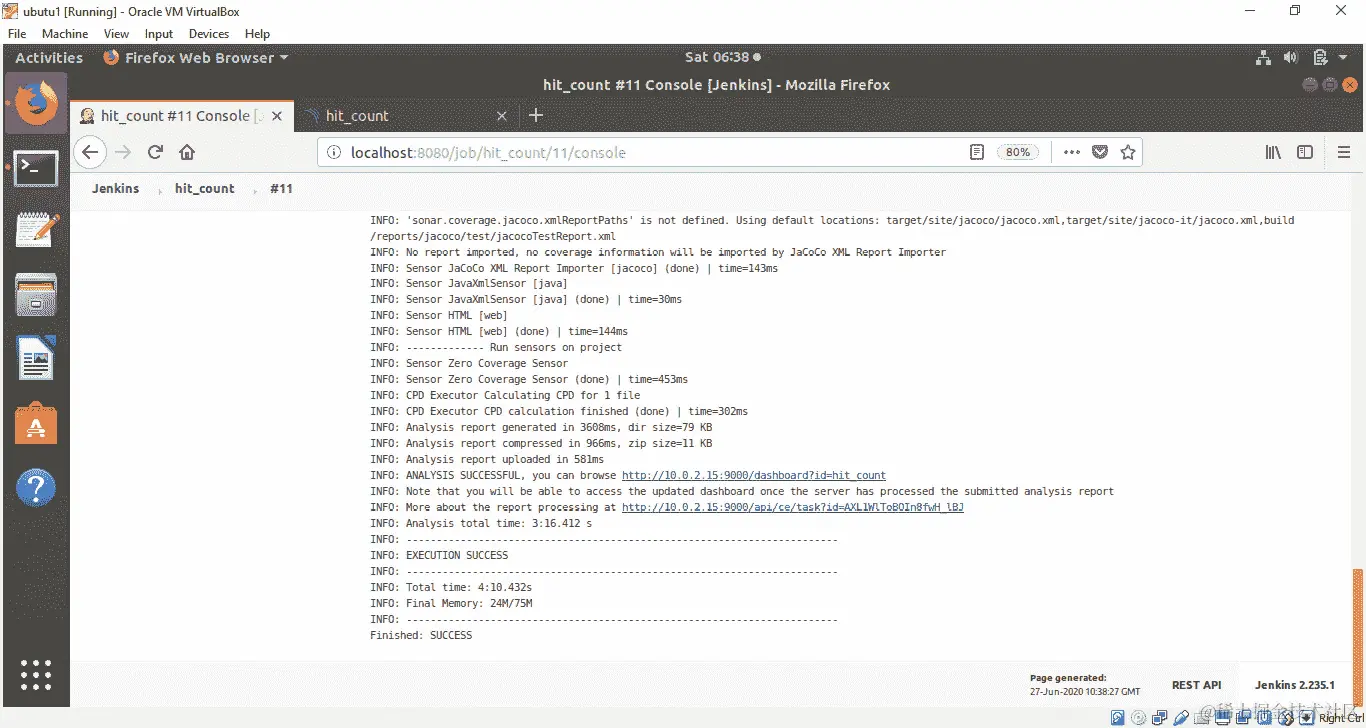
Task: Open Terminal from Ubuntu dock
Action: tap(36, 169)
